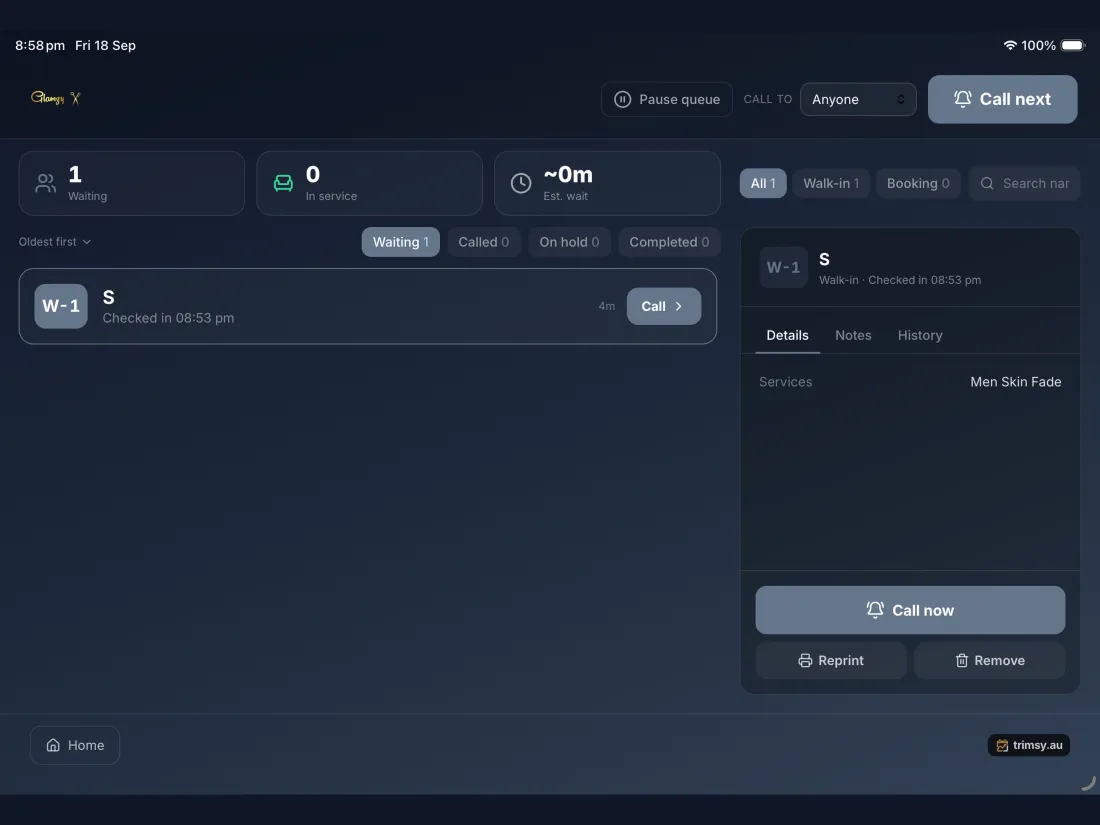1100x825 pixels.
Task: Click the Wi-Fi status icon
Action: (x=1010, y=45)
